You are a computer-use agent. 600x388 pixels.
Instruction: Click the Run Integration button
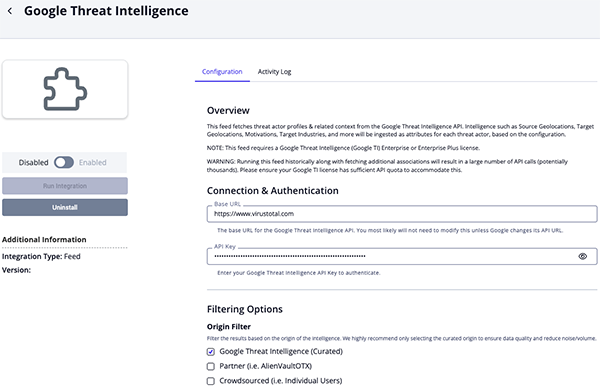(x=65, y=186)
